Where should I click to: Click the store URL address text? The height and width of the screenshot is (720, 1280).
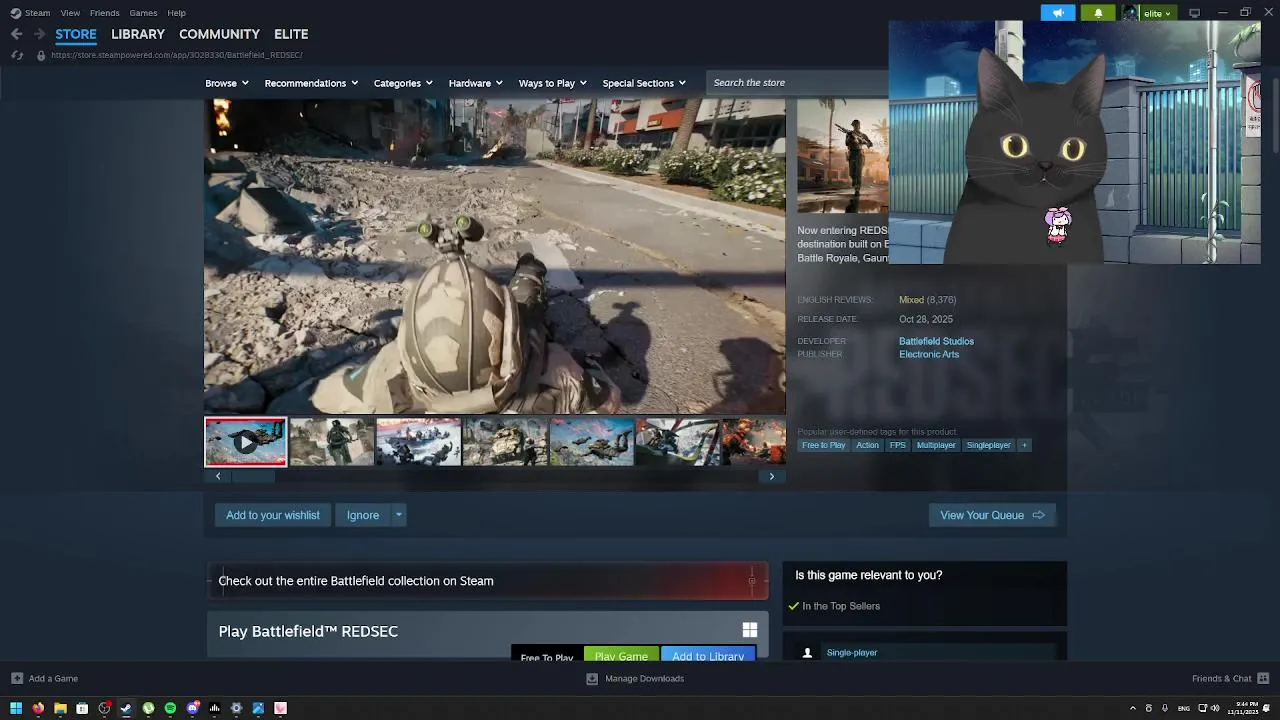click(177, 55)
